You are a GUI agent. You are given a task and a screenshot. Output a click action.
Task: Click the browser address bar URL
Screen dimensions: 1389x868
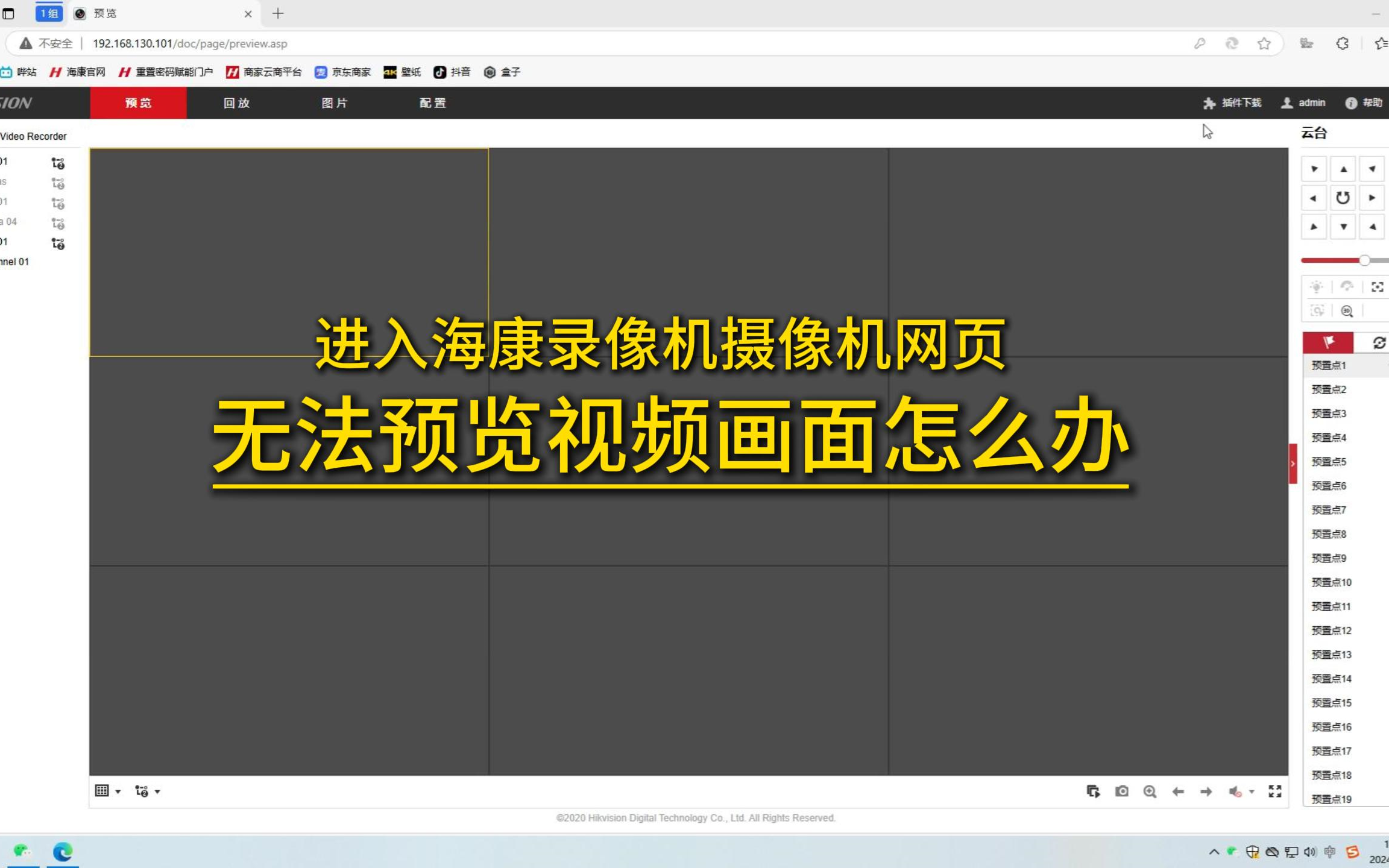point(190,44)
